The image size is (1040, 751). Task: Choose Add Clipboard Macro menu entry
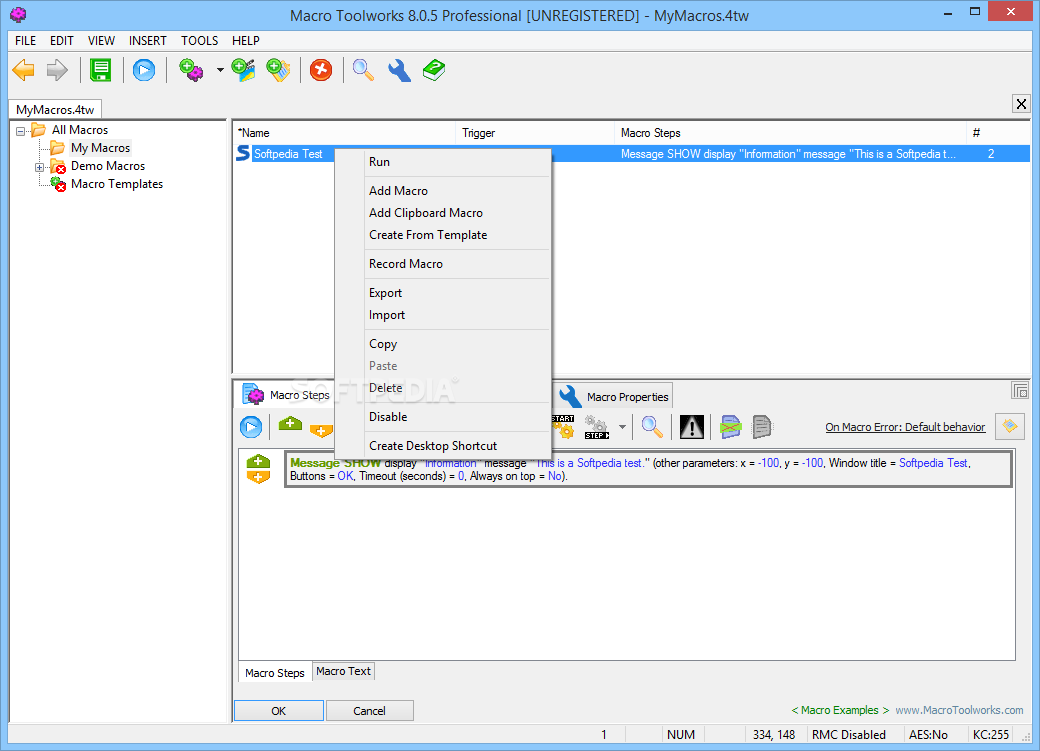(443, 213)
